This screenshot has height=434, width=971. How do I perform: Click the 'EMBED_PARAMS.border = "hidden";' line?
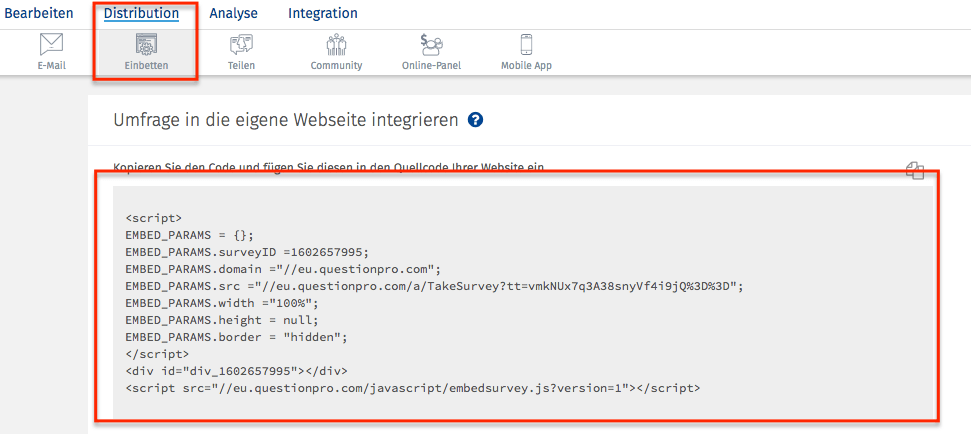point(237,337)
